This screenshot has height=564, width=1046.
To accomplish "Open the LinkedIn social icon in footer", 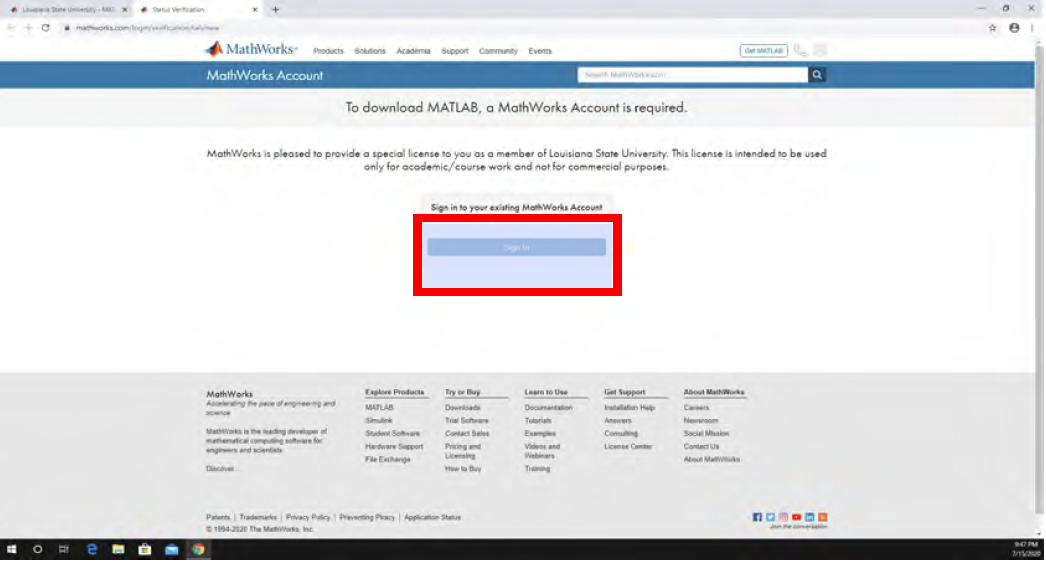I will (x=809, y=517).
